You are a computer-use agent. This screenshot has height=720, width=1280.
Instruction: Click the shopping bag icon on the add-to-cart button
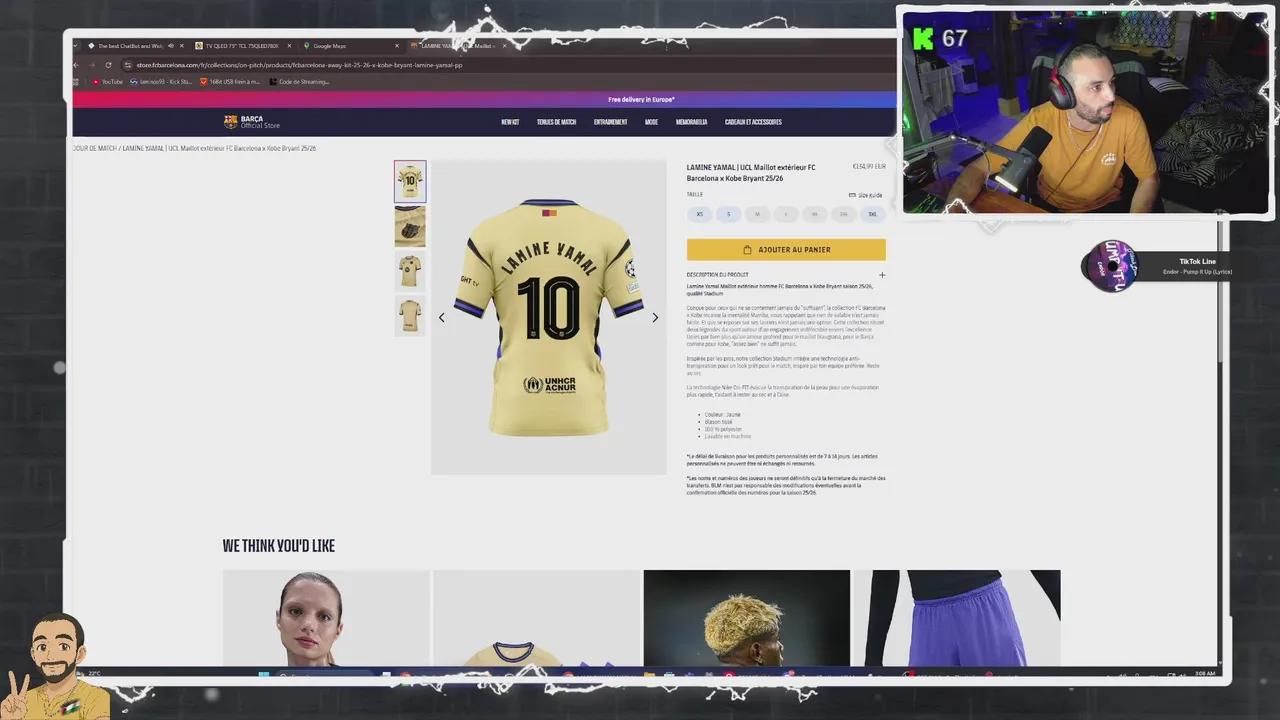[747, 250]
